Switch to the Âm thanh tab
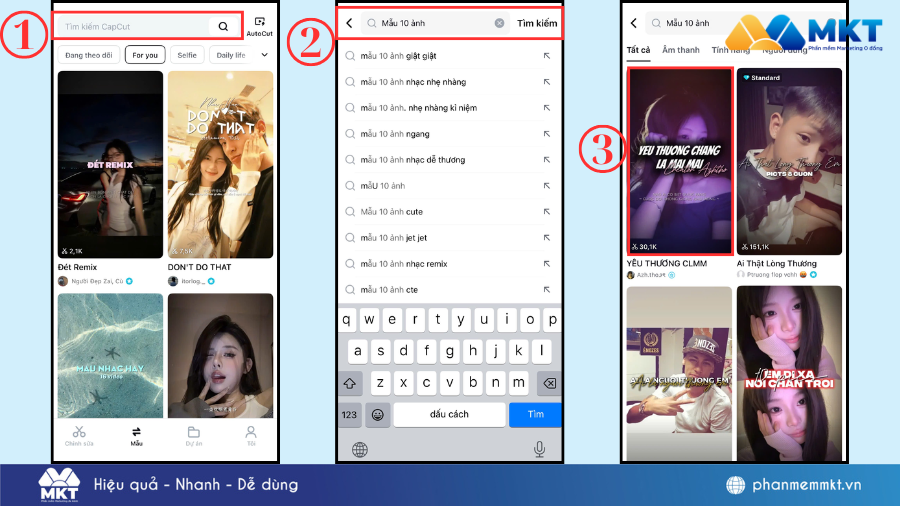The height and width of the screenshot is (506, 900). 681,50
